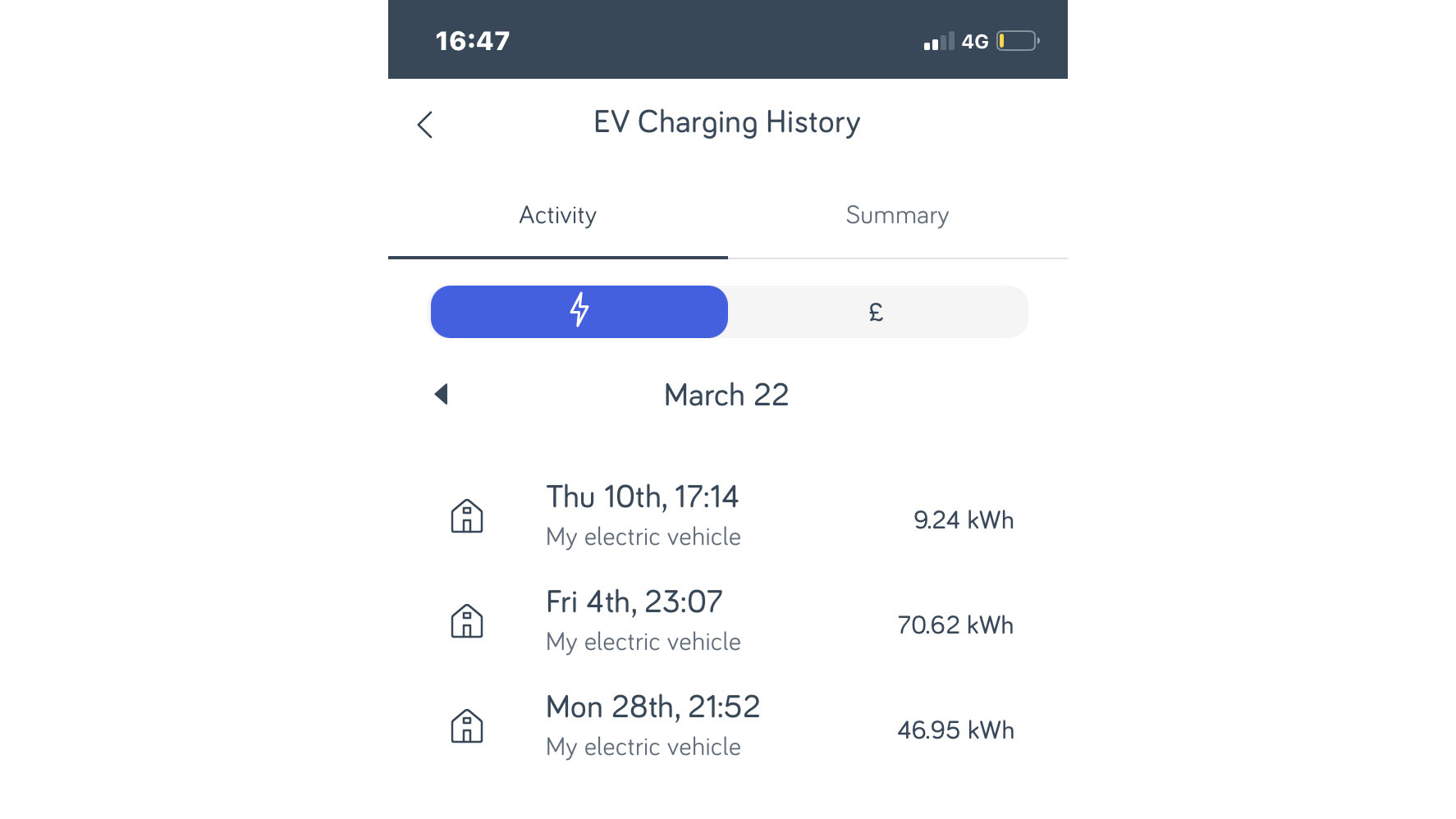Tap the March 22 month label
This screenshot has width=1456, height=819.
726,396
